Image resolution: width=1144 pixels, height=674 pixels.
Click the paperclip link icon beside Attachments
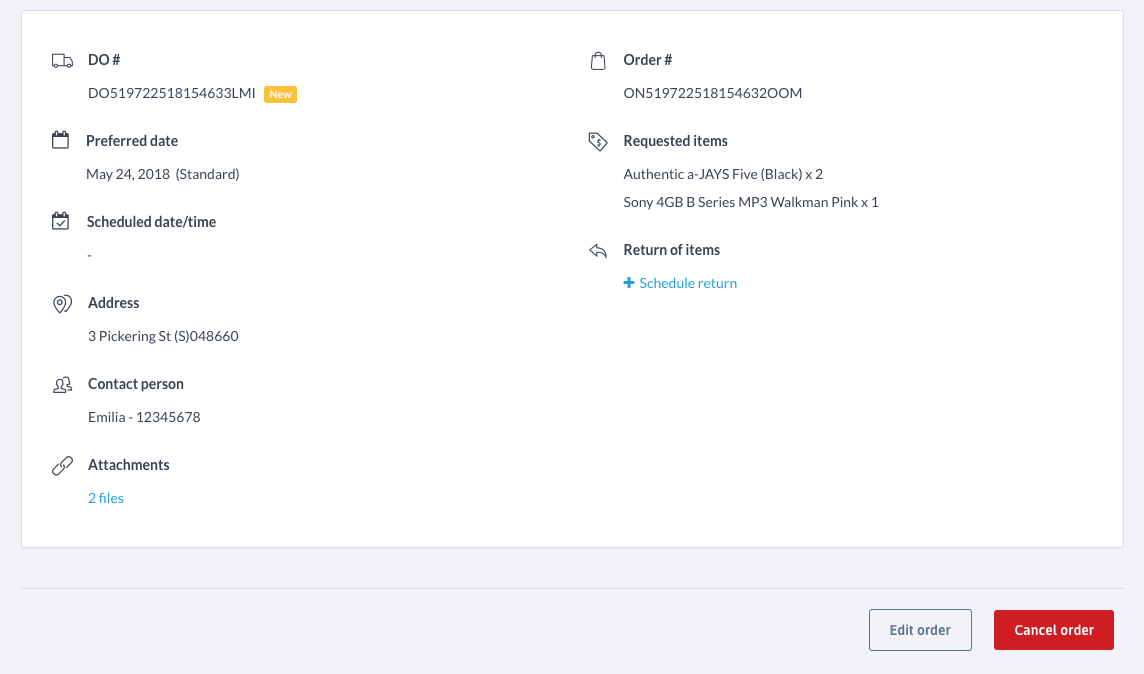click(62, 465)
